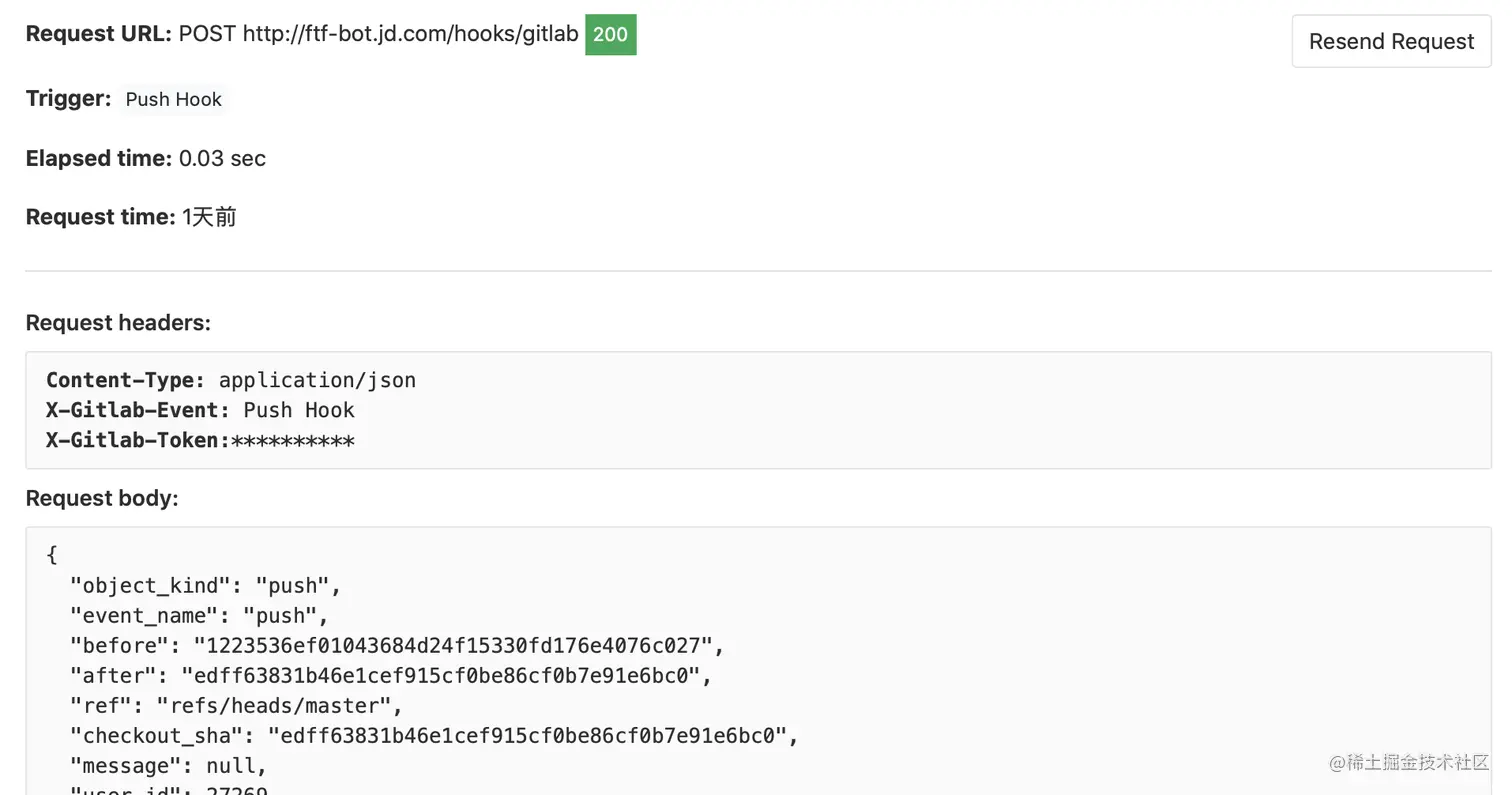The height and width of the screenshot is (795, 1512).
Task: Click the masked X-Gitlab-Token asterisks
Action: point(293,441)
